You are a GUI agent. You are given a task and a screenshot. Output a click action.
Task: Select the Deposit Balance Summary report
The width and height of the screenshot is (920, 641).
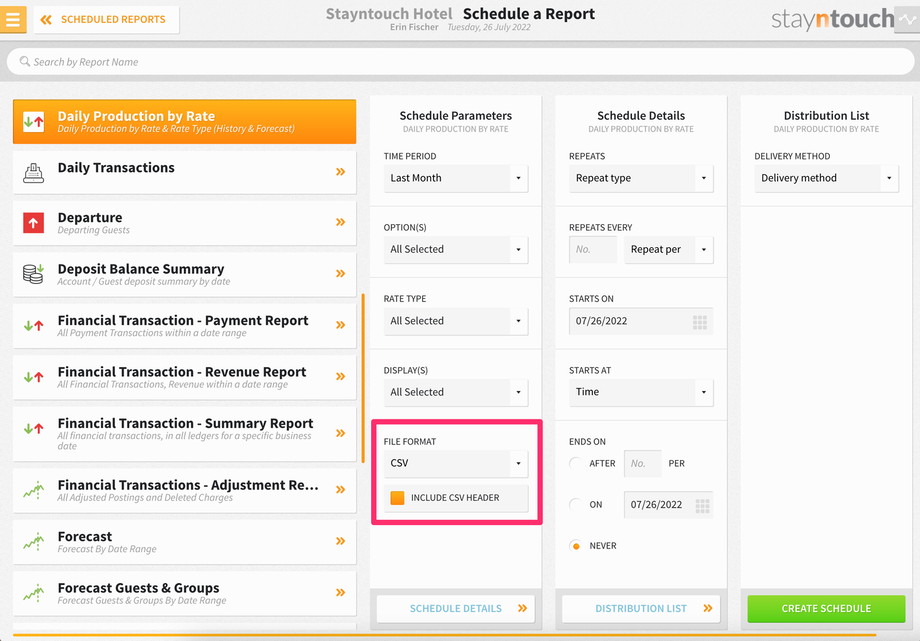184,274
